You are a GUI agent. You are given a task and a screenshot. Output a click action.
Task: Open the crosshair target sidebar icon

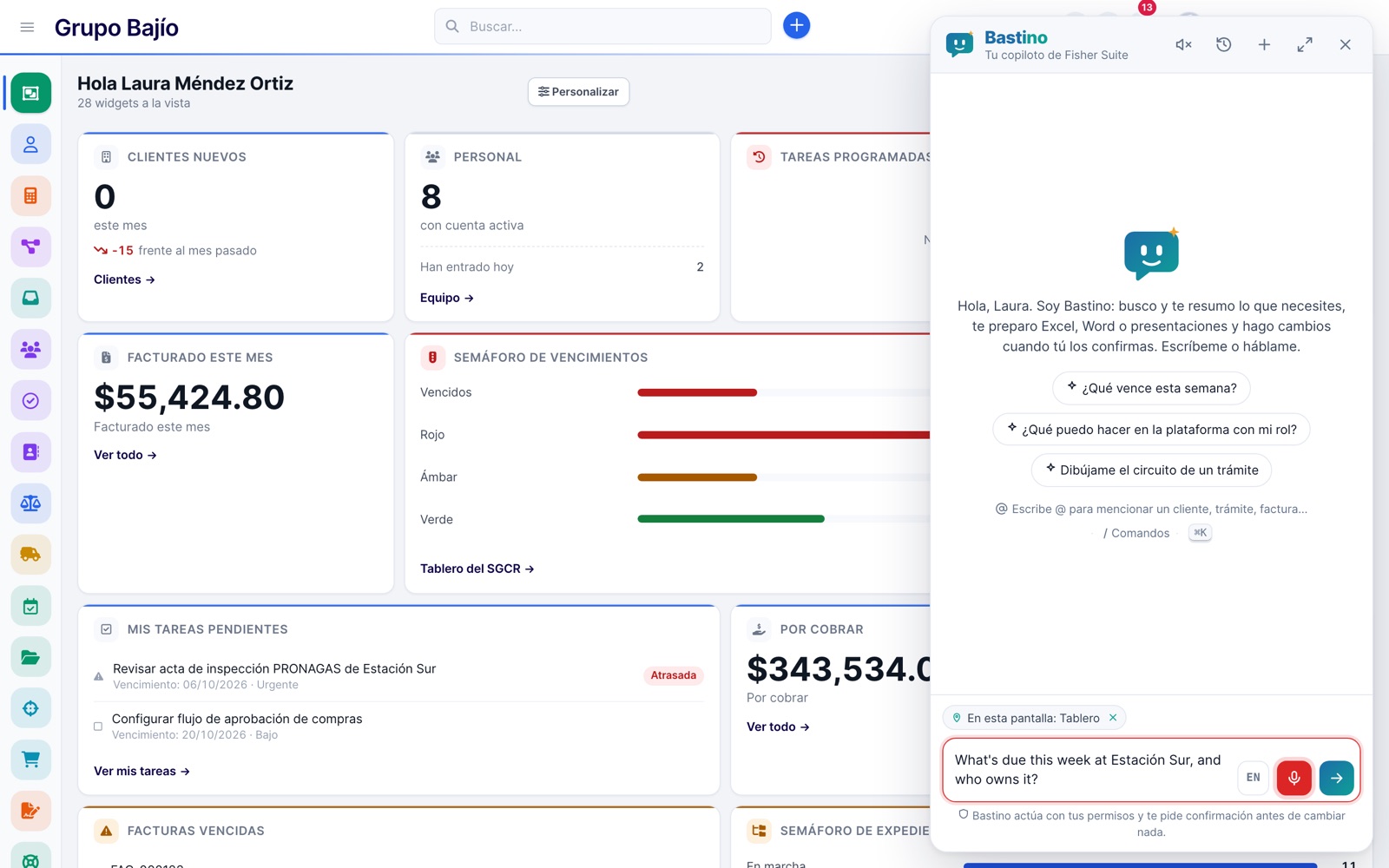[x=30, y=708]
